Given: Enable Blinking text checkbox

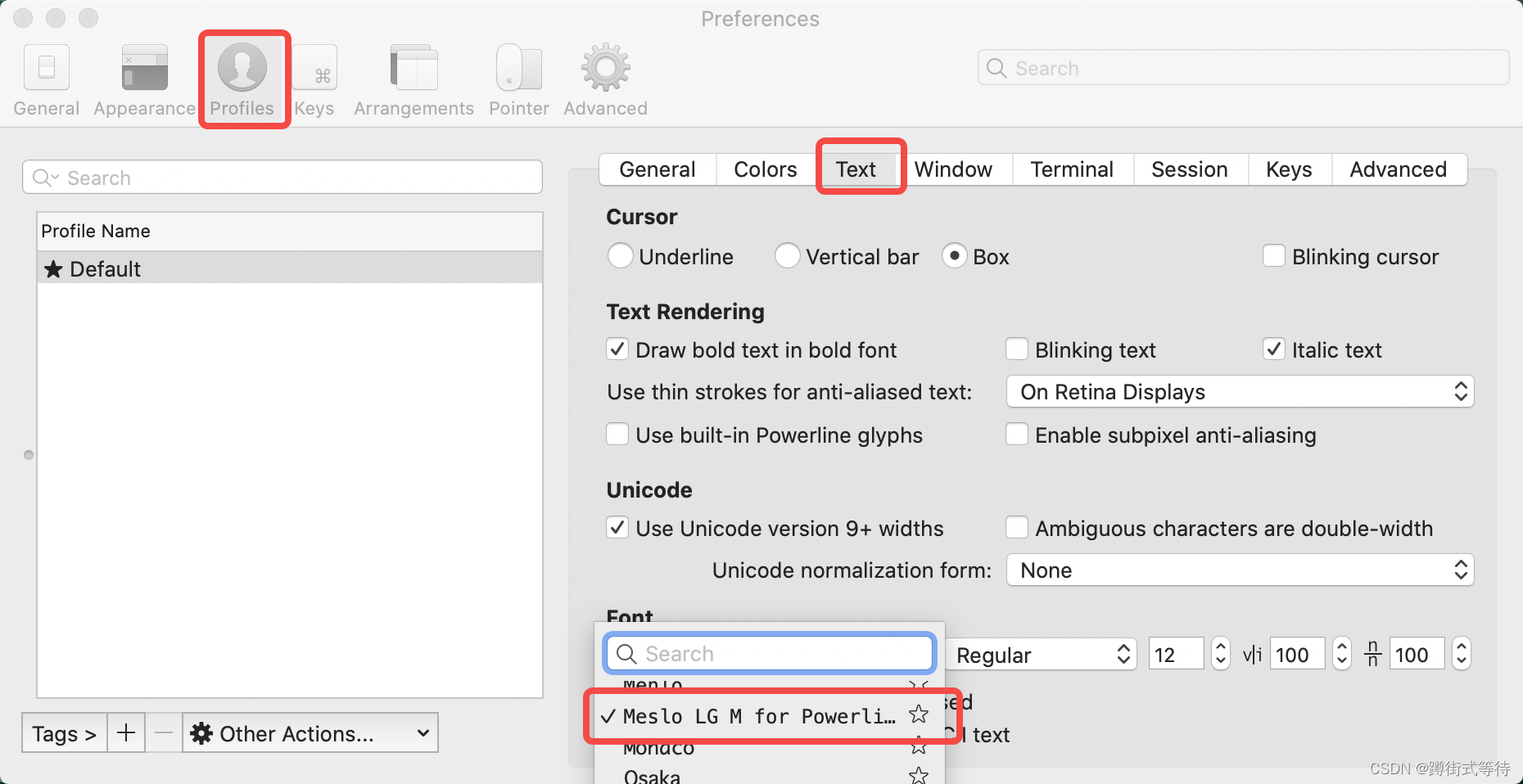Looking at the screenshot, I should coord(1017,349).
